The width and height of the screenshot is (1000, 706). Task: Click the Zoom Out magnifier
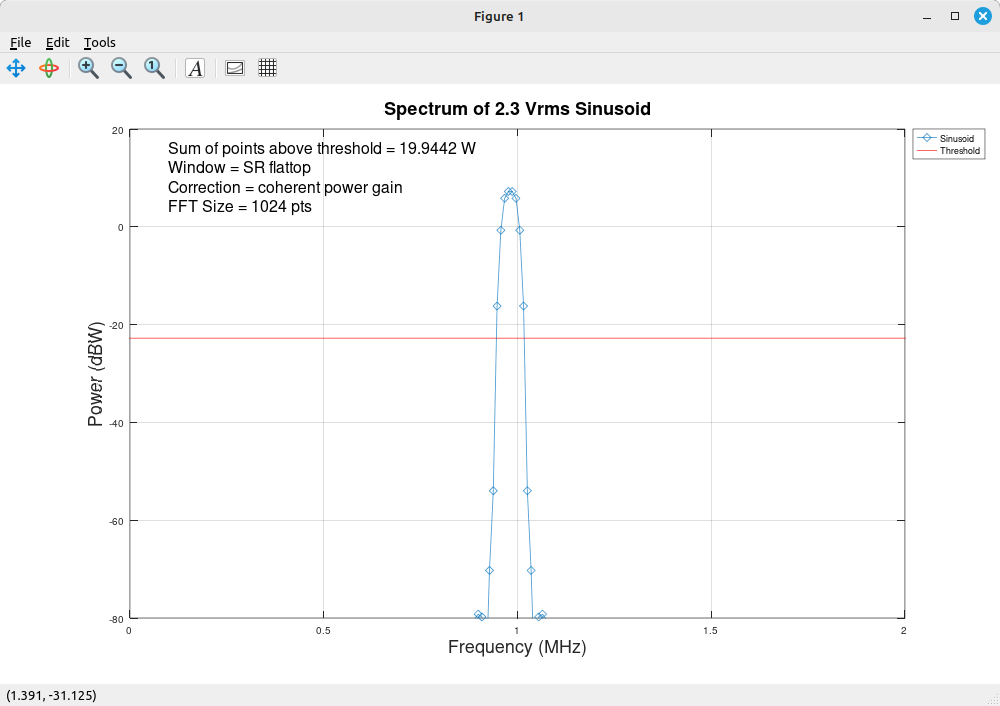pos(121,68)
